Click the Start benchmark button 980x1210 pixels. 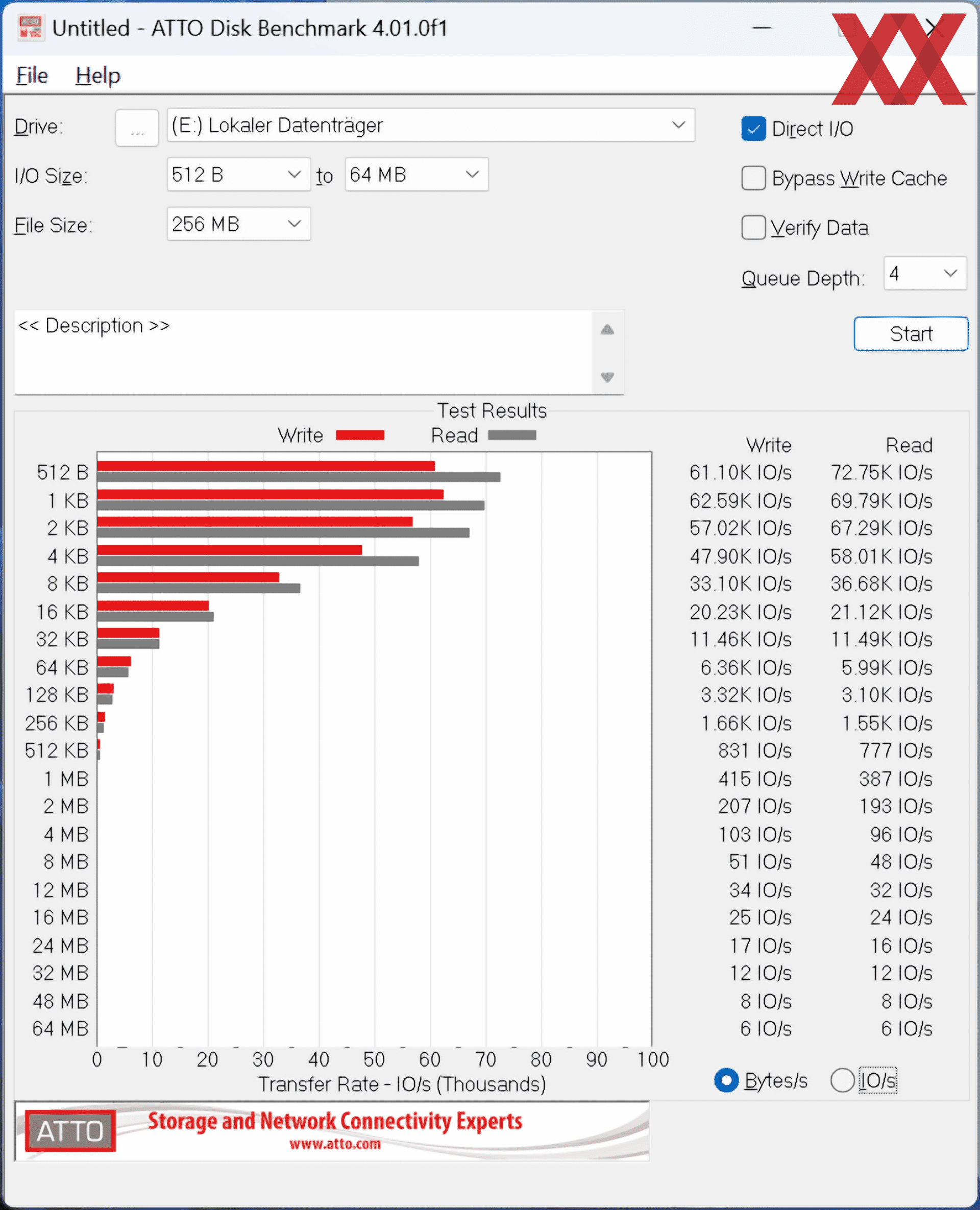point(911,334)
